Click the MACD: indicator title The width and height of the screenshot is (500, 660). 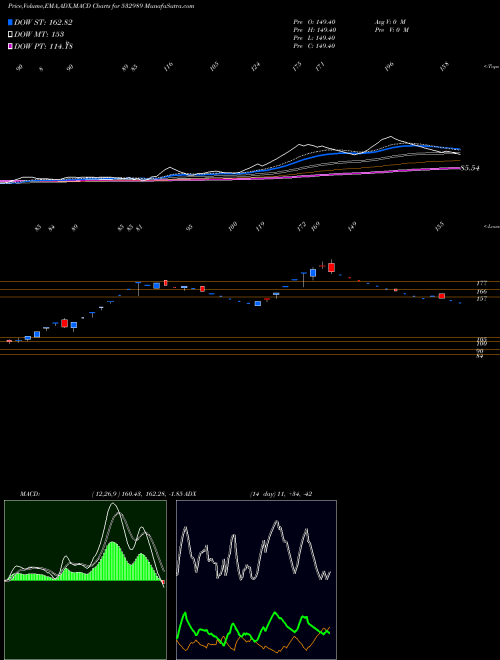(30, 494)
